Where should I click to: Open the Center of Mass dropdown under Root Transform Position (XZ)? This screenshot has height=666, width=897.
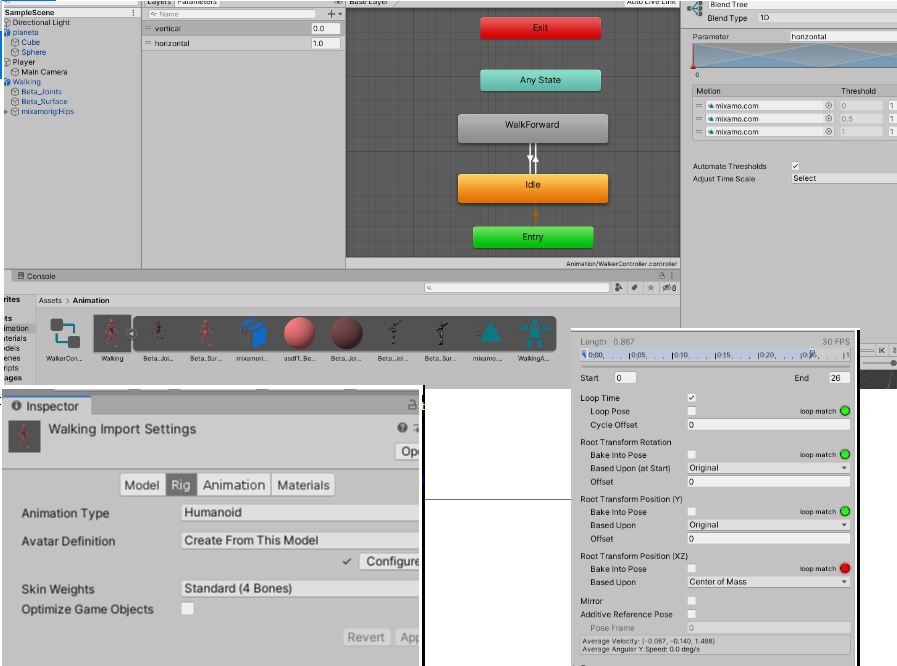tap(768, 581)
